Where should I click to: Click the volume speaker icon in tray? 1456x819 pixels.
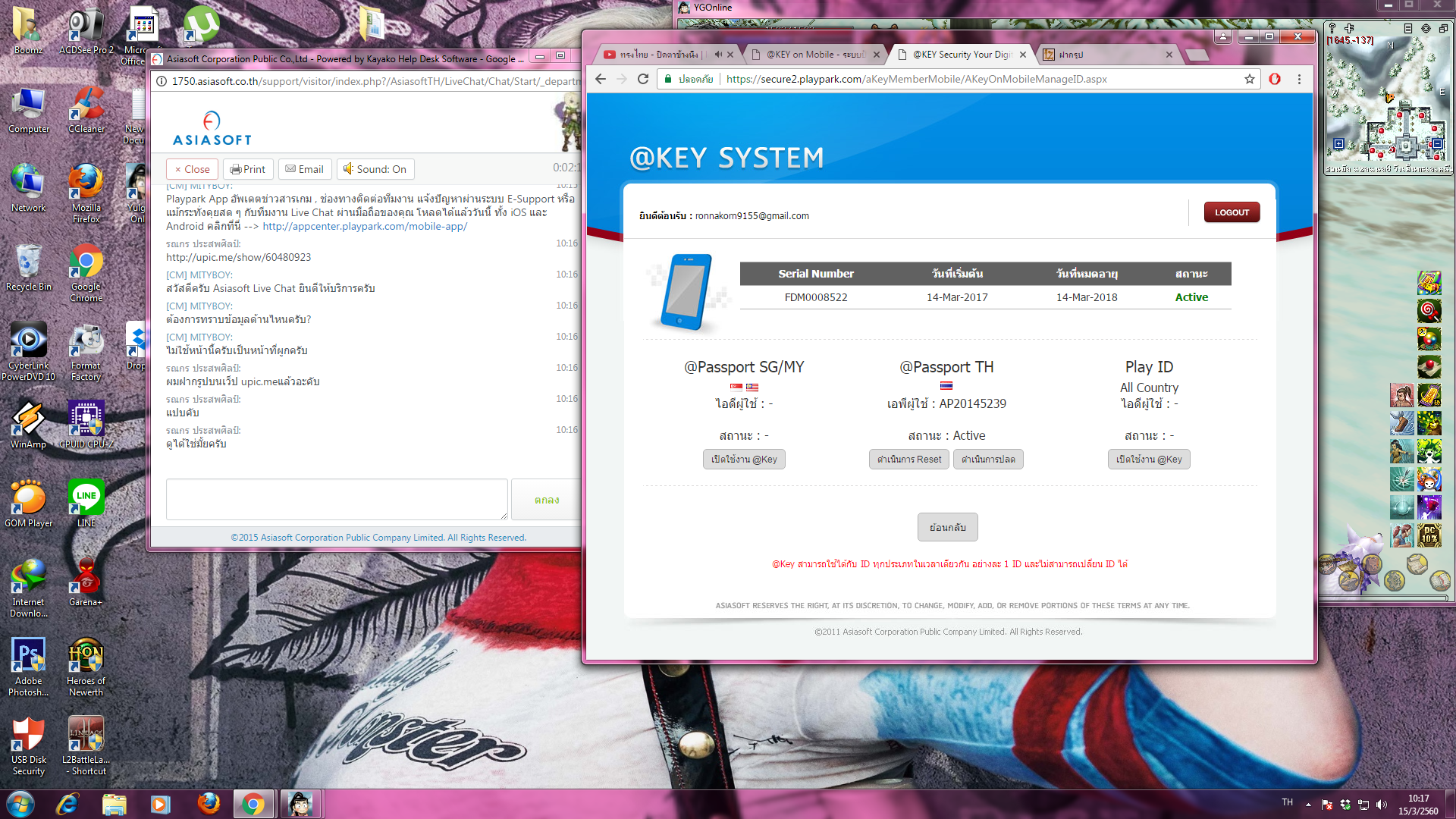click(1381, 804)
